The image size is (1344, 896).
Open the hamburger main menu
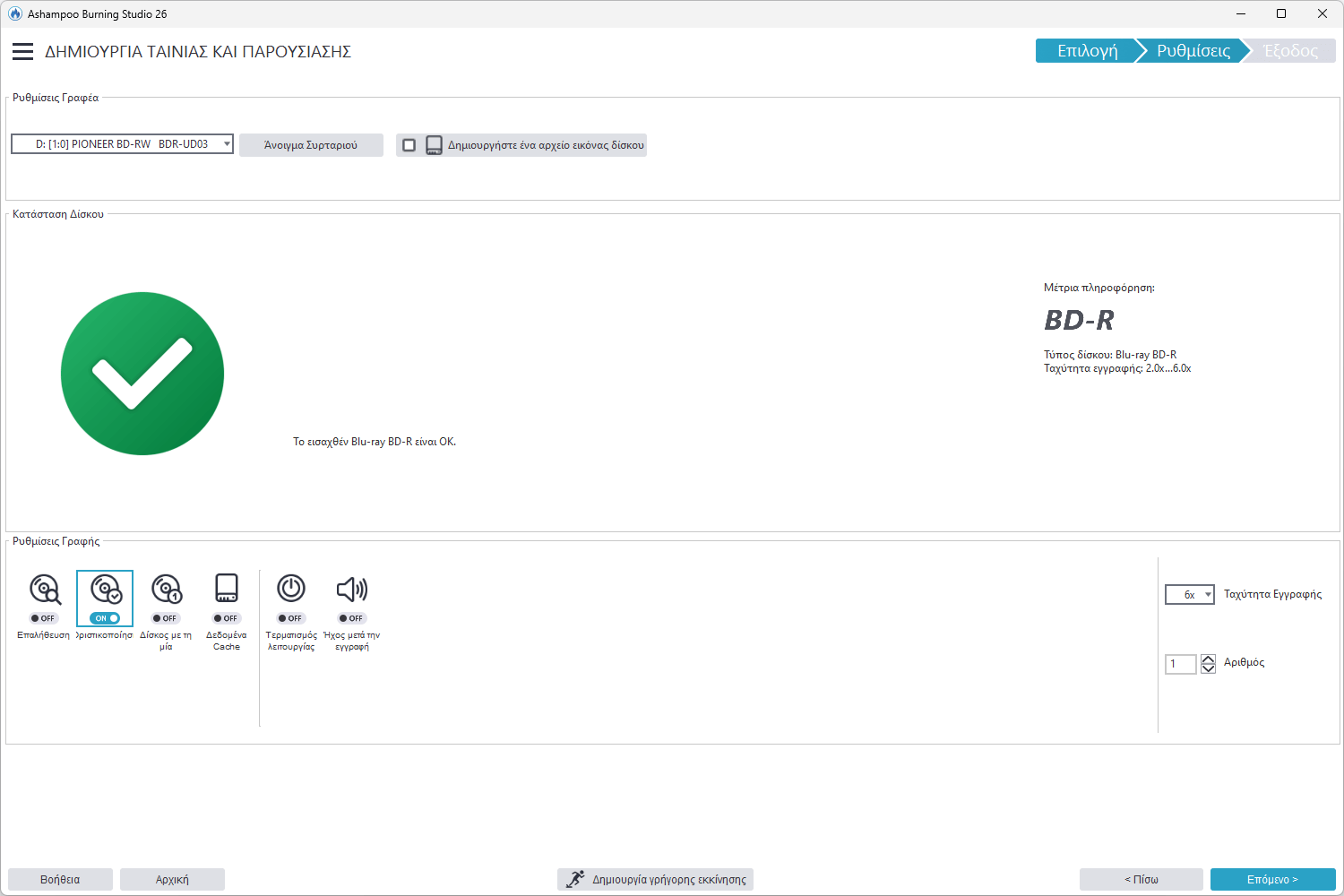(22, 52)
